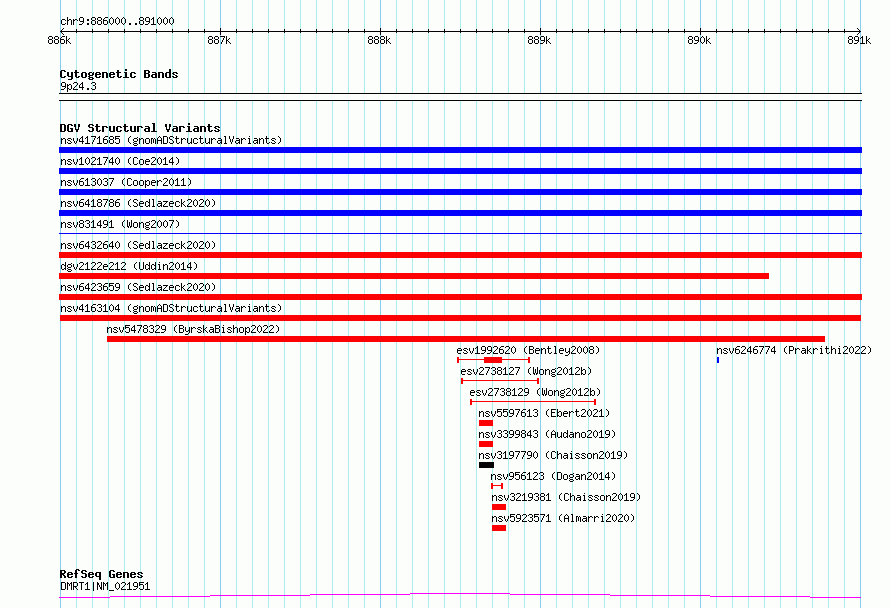Click the Cytogenetic Bands track title
Viewport: 890px width, 608px height.
(119, 74)
